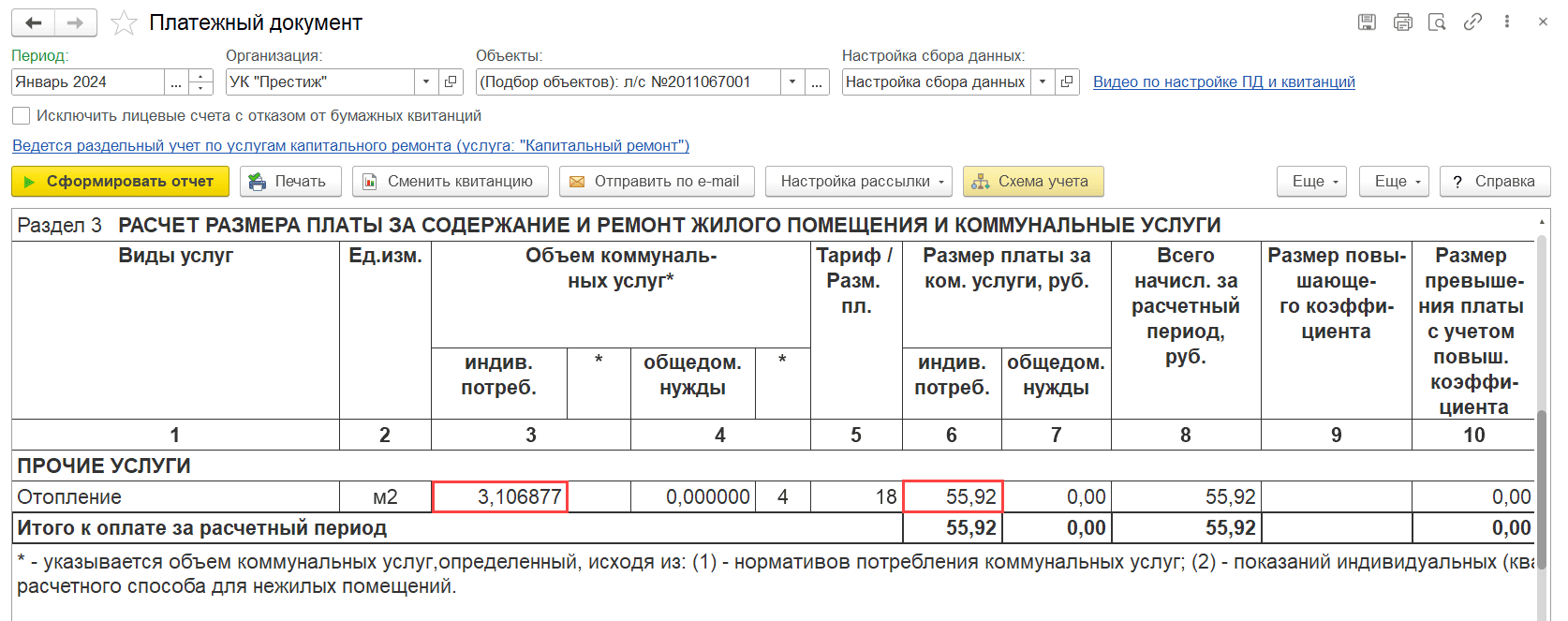The width and height of the screenshot is (1568, 621).
Task: Click the save diskette icon
Action: 1367,22
